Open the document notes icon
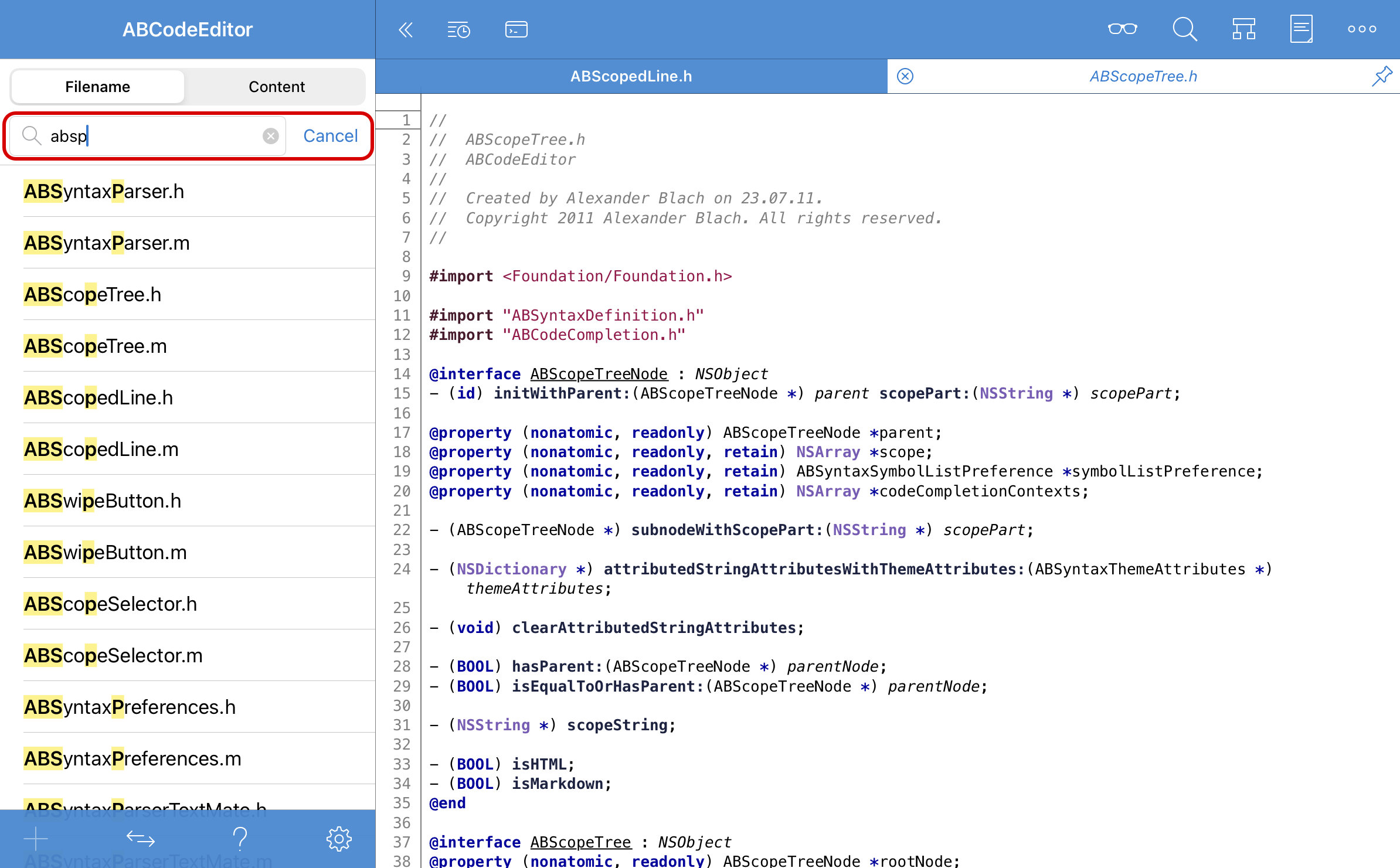The image size is (1400, 868). [x=1301, y=29]
